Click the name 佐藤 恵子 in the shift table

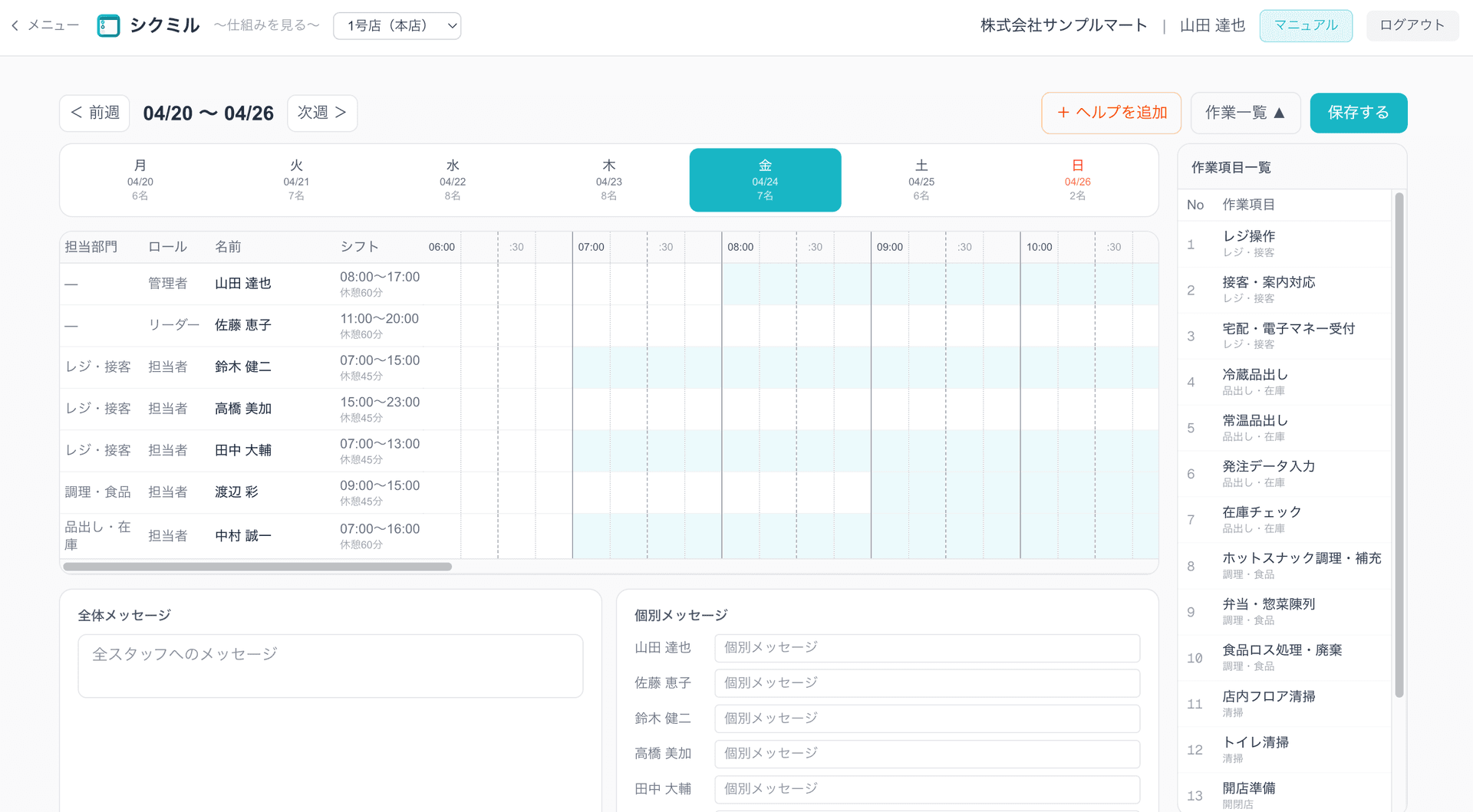[243, 325]
